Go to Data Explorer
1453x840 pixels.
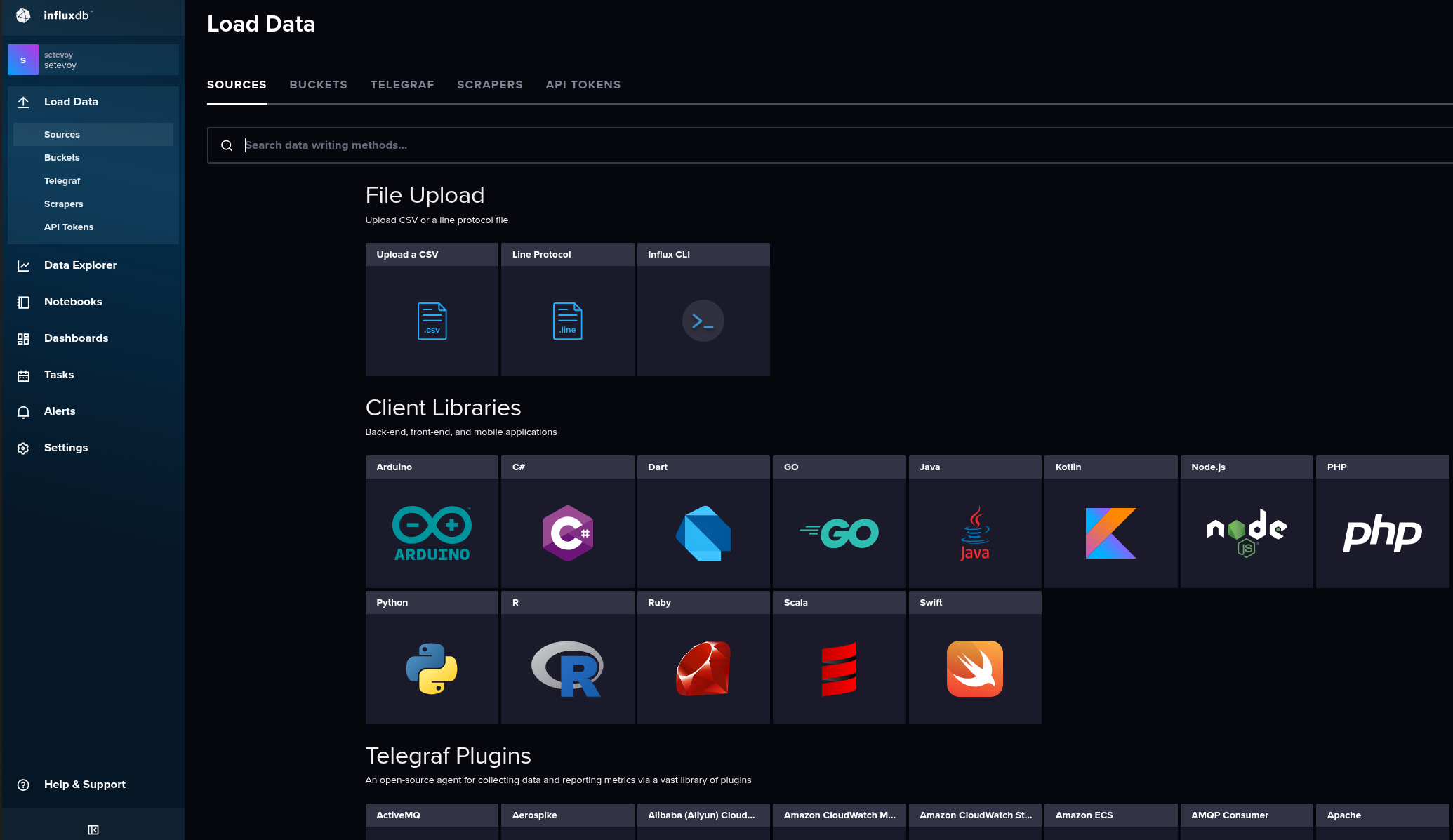80,265
